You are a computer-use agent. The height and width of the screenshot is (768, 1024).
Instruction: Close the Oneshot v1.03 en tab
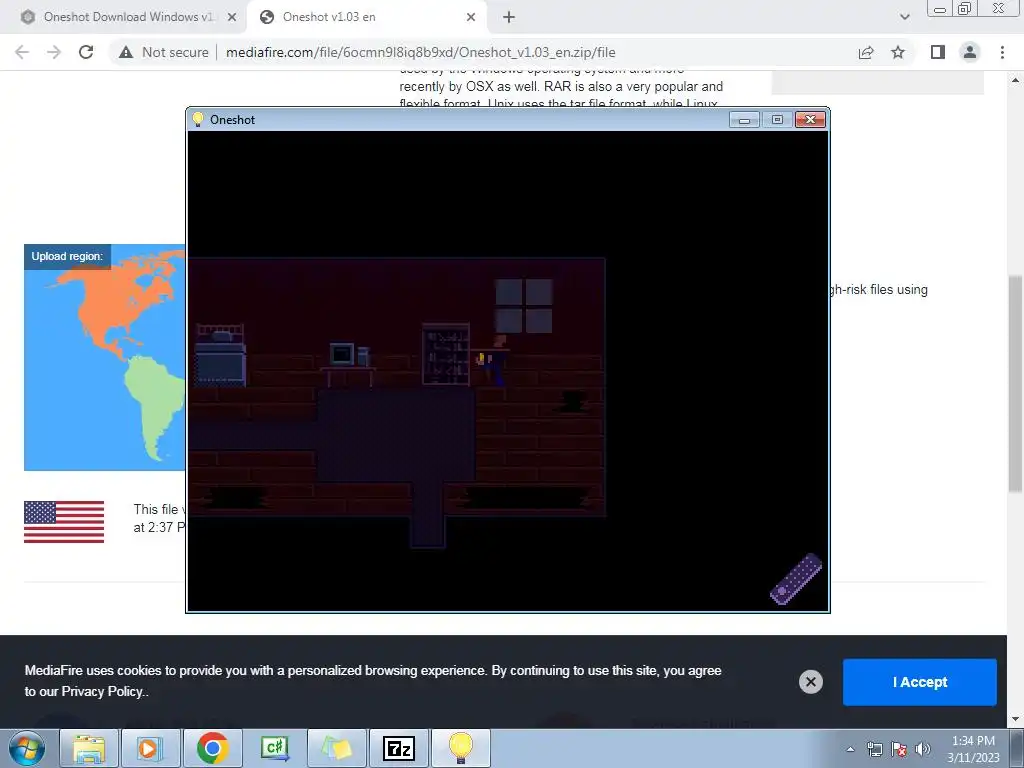[x=471, y=17]
